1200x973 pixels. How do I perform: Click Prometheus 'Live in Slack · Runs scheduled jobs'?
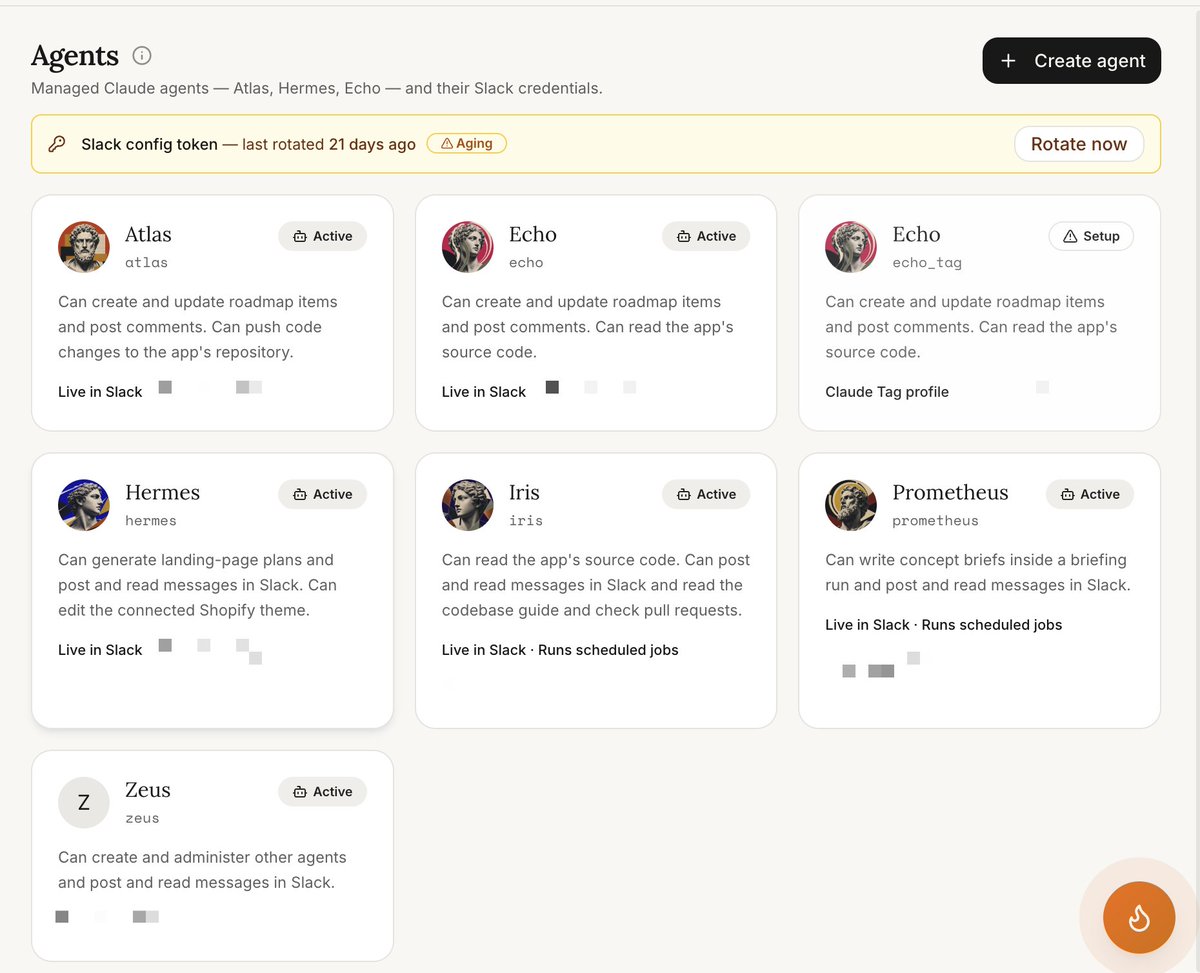pyautogui.click(x=944, y=625)
